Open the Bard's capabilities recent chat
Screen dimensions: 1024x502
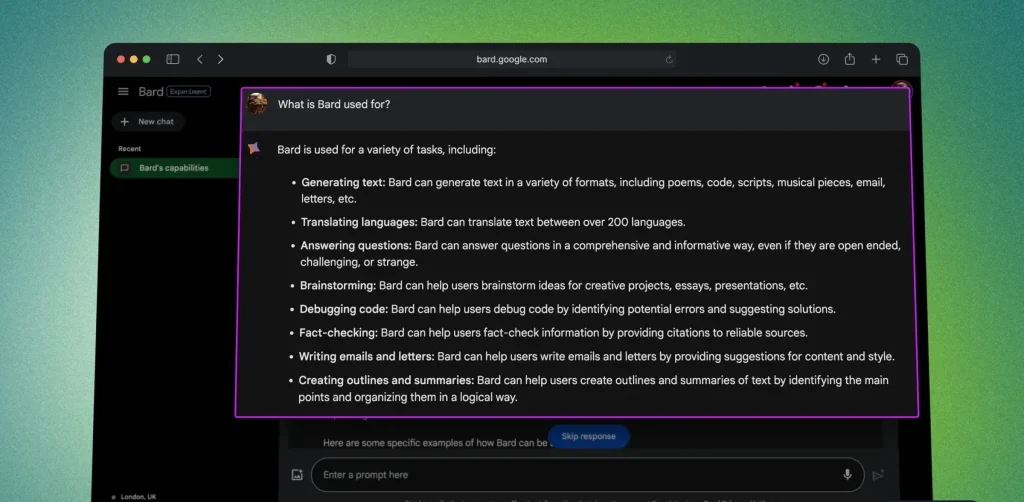[175, 168]
